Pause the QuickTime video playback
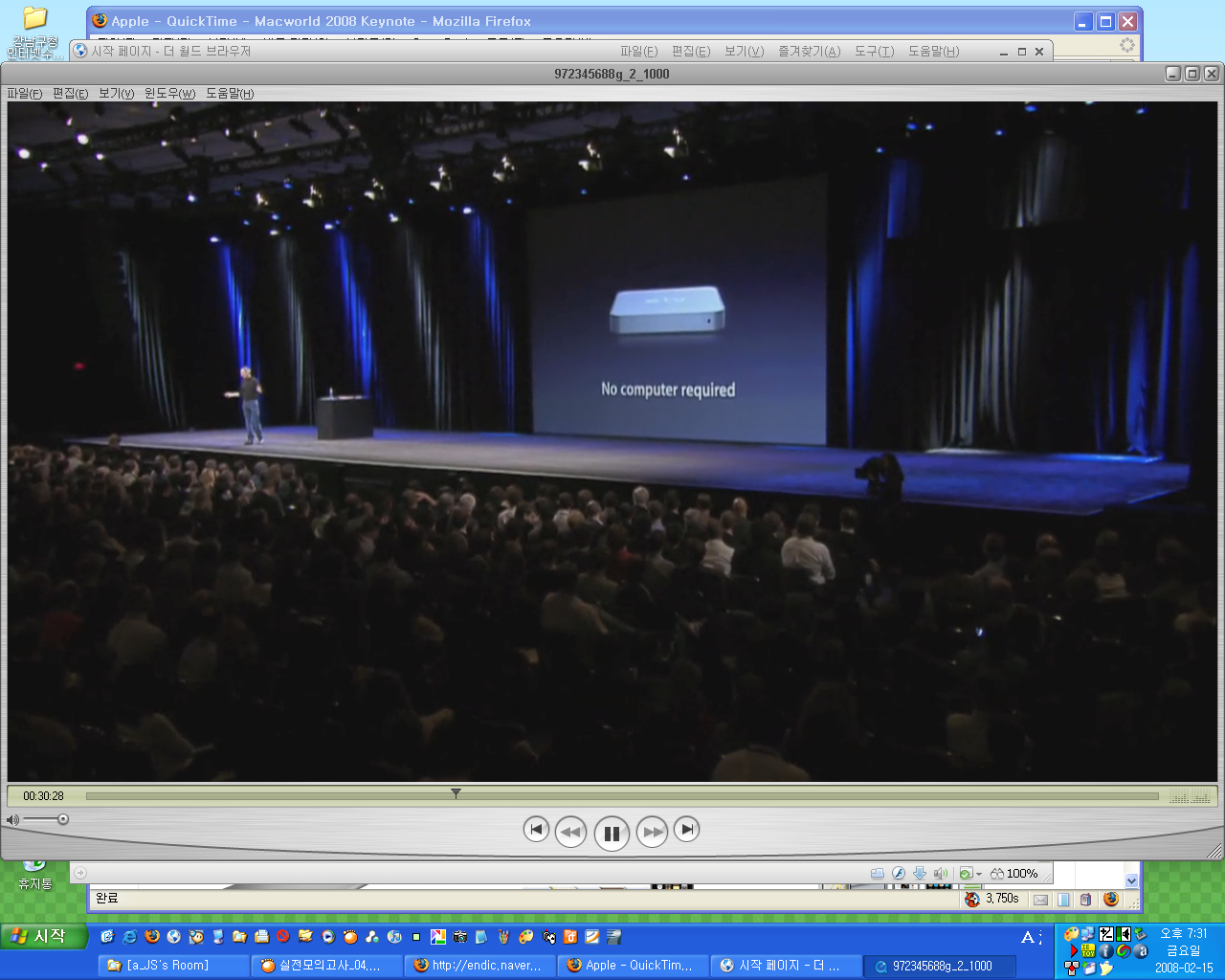Image resolution: width=1225 pixels, height=980 pixels. (612, 834)
